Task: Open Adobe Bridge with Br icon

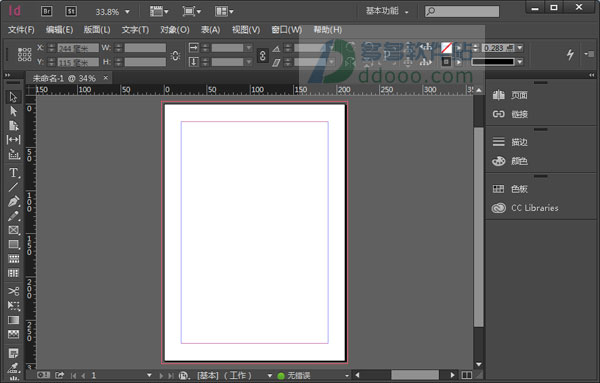Action: click(x=47, y=11)
